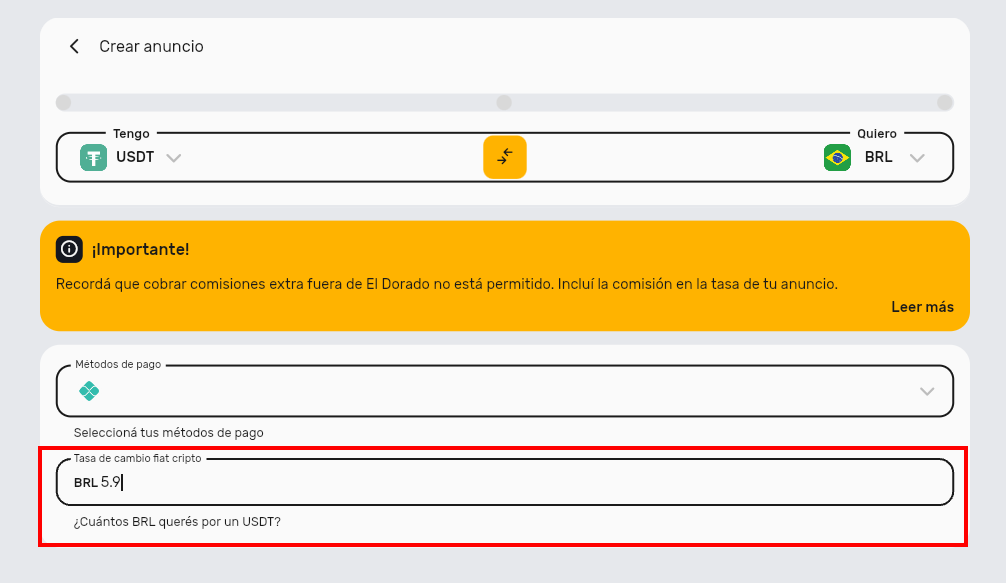Swap currencies with the yellow exchange button

coord(505,157)
